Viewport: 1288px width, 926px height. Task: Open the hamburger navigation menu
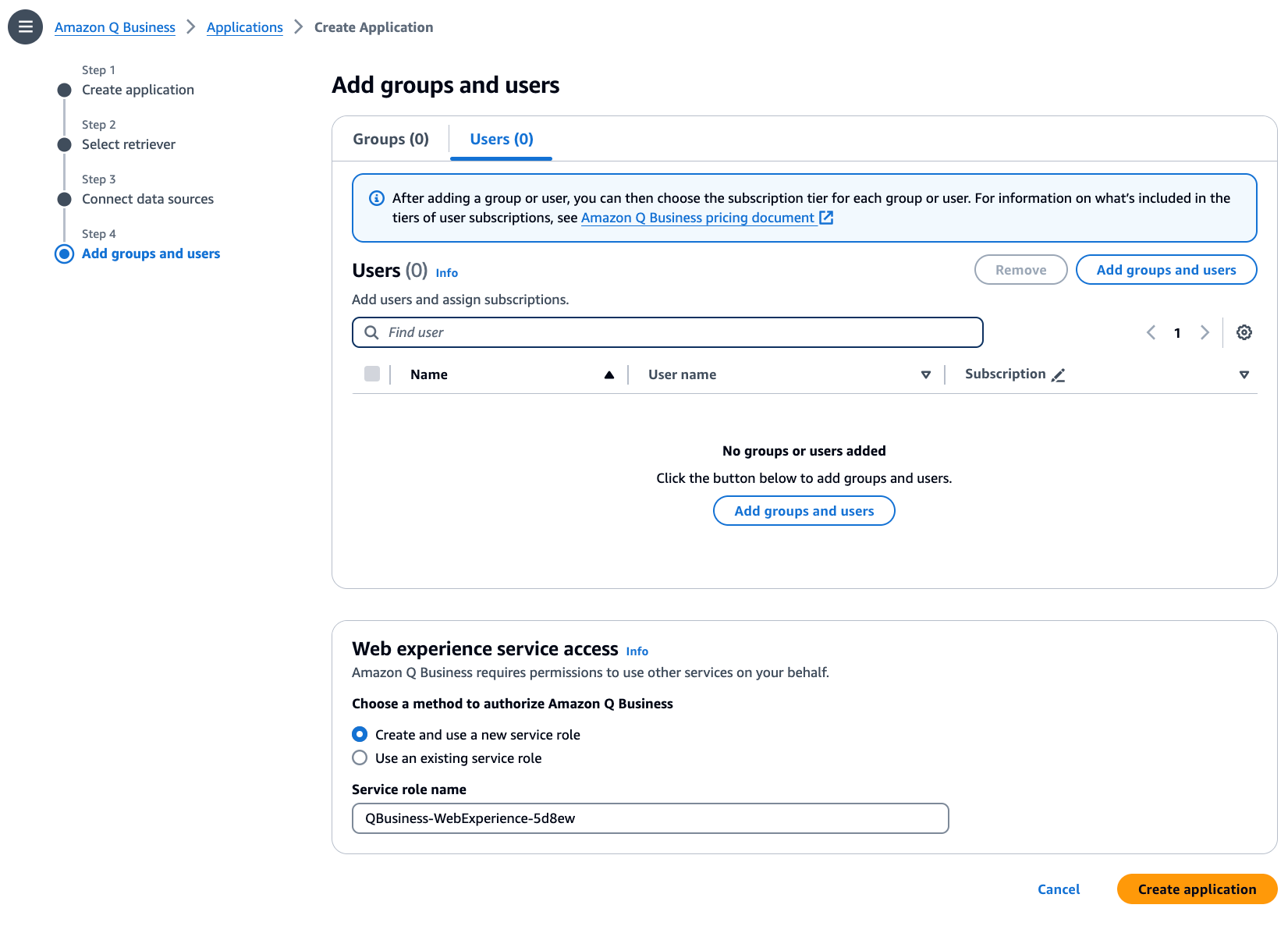(25, 27)
